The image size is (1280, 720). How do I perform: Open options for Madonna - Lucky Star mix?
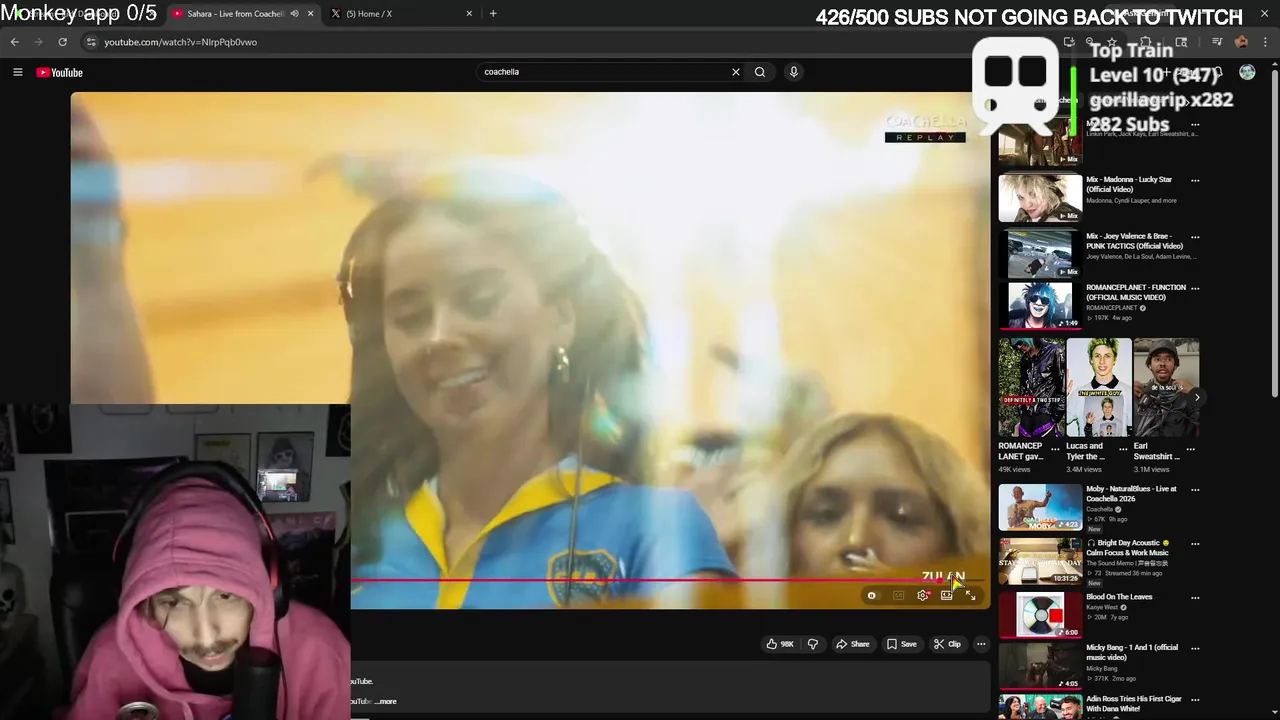1195,181
